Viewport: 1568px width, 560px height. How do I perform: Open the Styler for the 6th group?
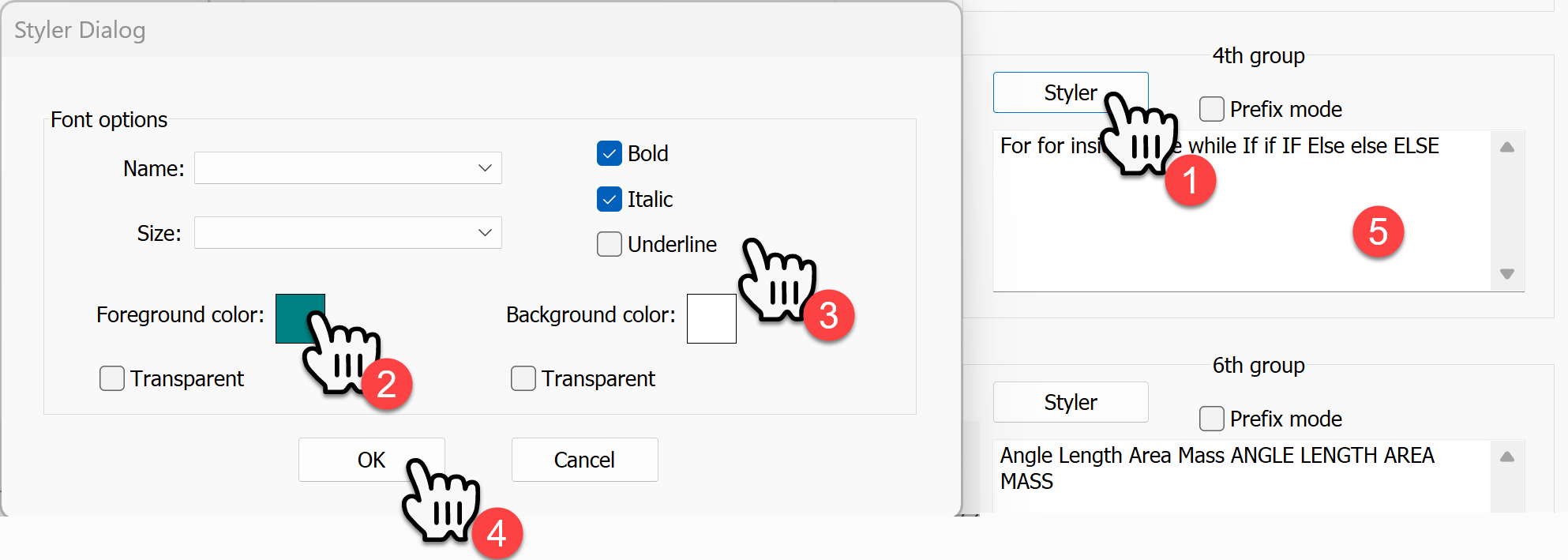point(1070,402)
